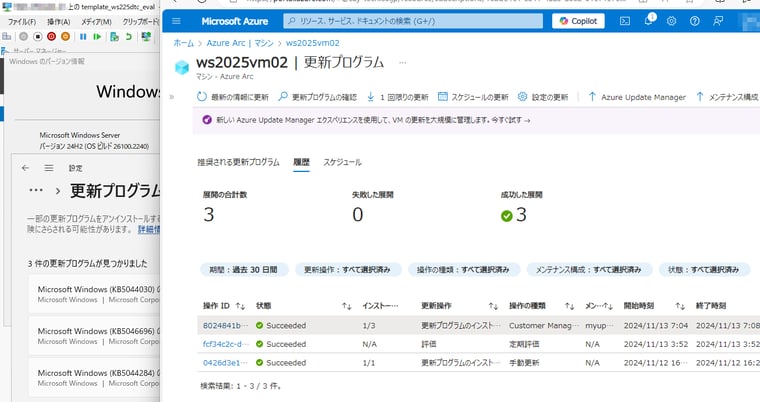Select the Customer Manag… cell
The width and height of the screenshot is (760, 402).
[543, 325]
